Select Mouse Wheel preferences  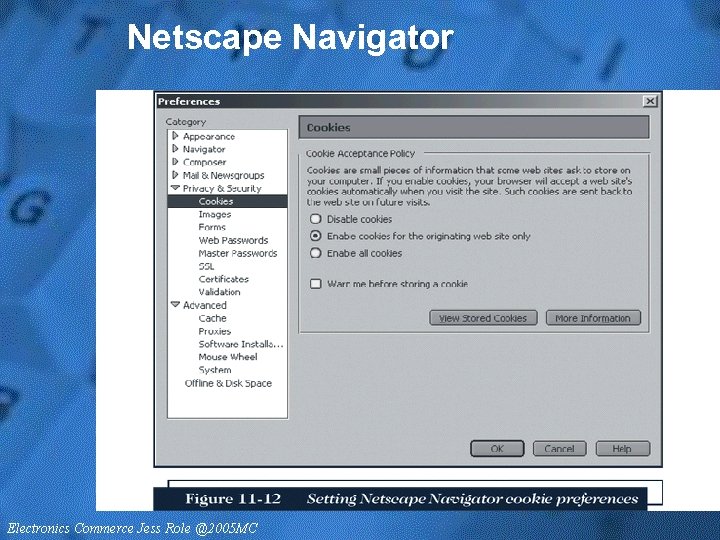click(228, 357)
